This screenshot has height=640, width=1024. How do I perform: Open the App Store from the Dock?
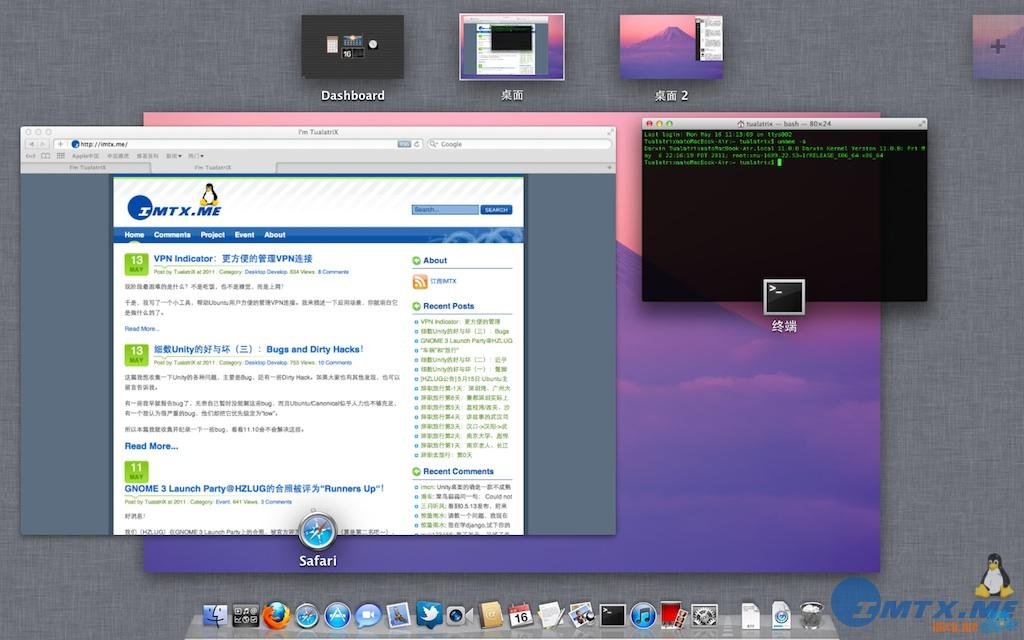point(338,616)
